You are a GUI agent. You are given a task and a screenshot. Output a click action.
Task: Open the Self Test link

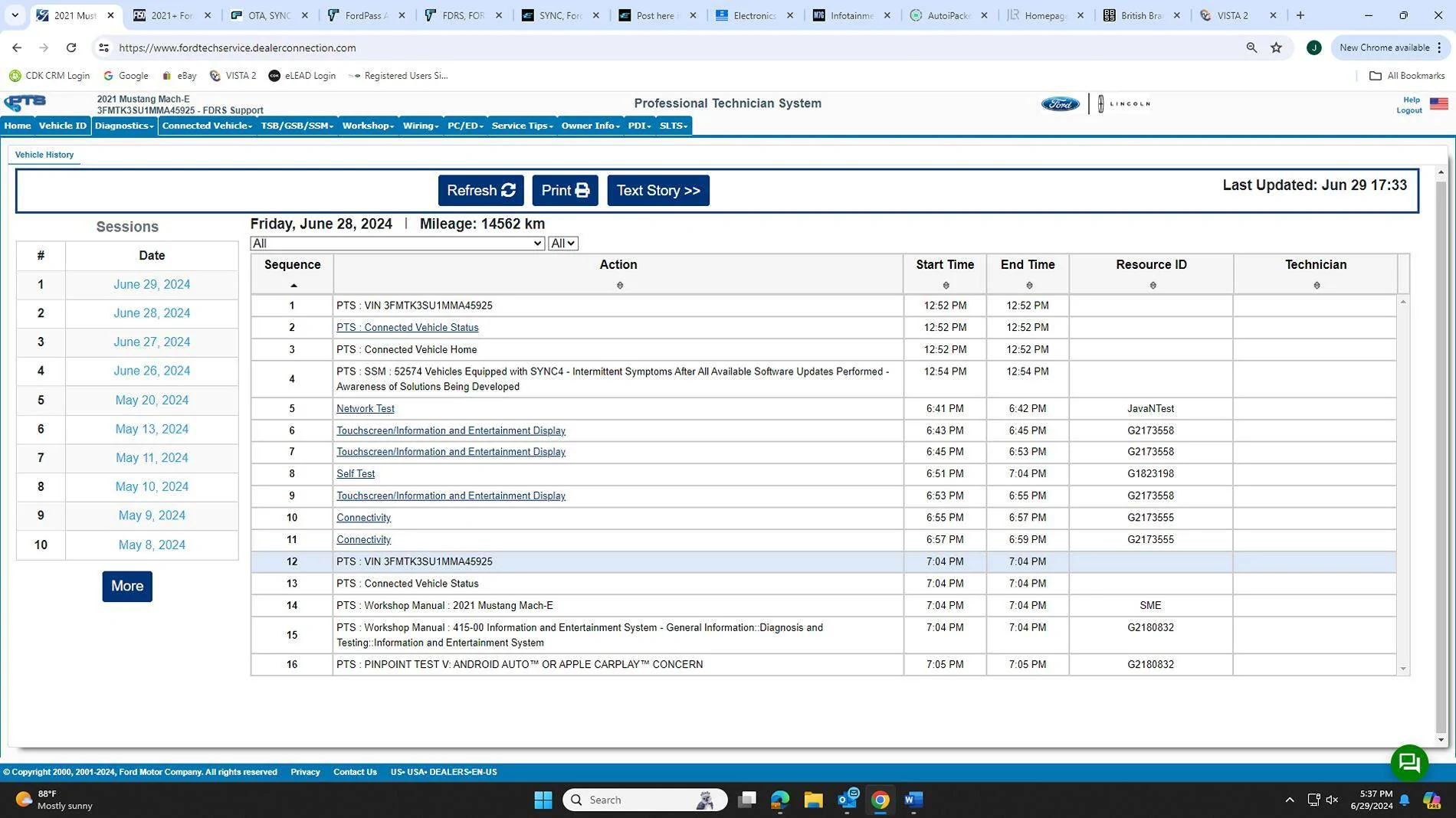(356, 474)
